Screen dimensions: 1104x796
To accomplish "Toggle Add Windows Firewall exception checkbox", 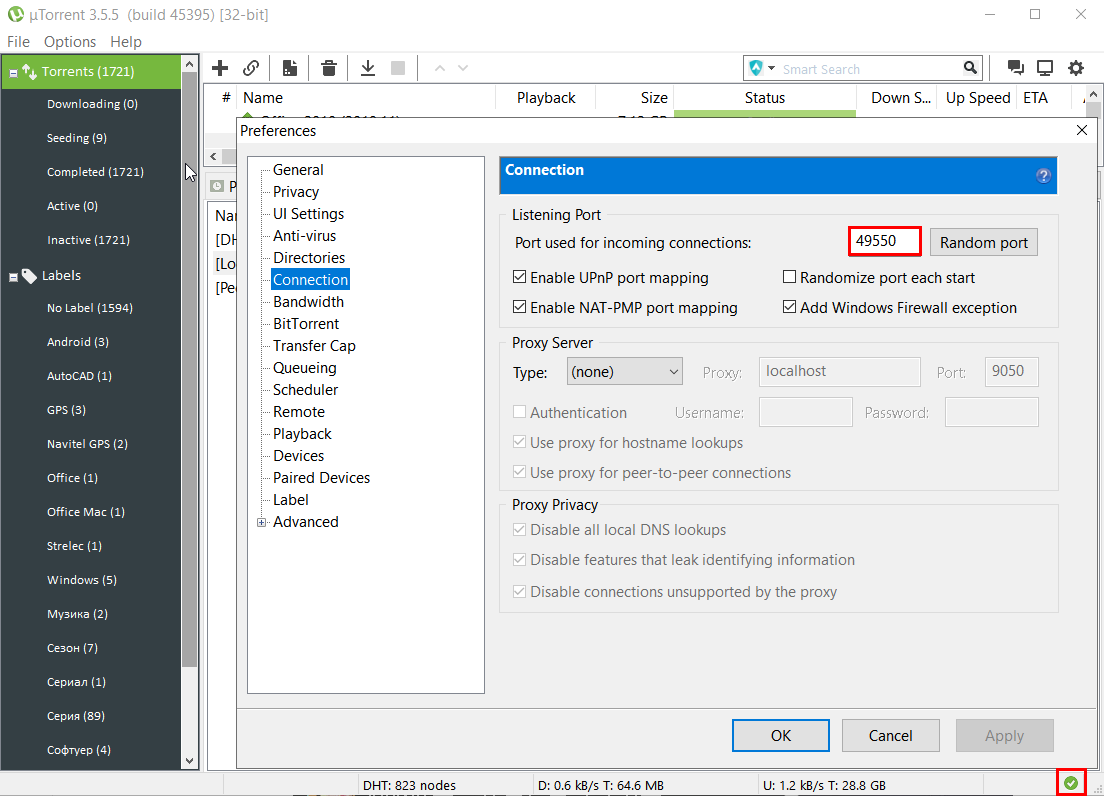I will click(x=789, y=307).
